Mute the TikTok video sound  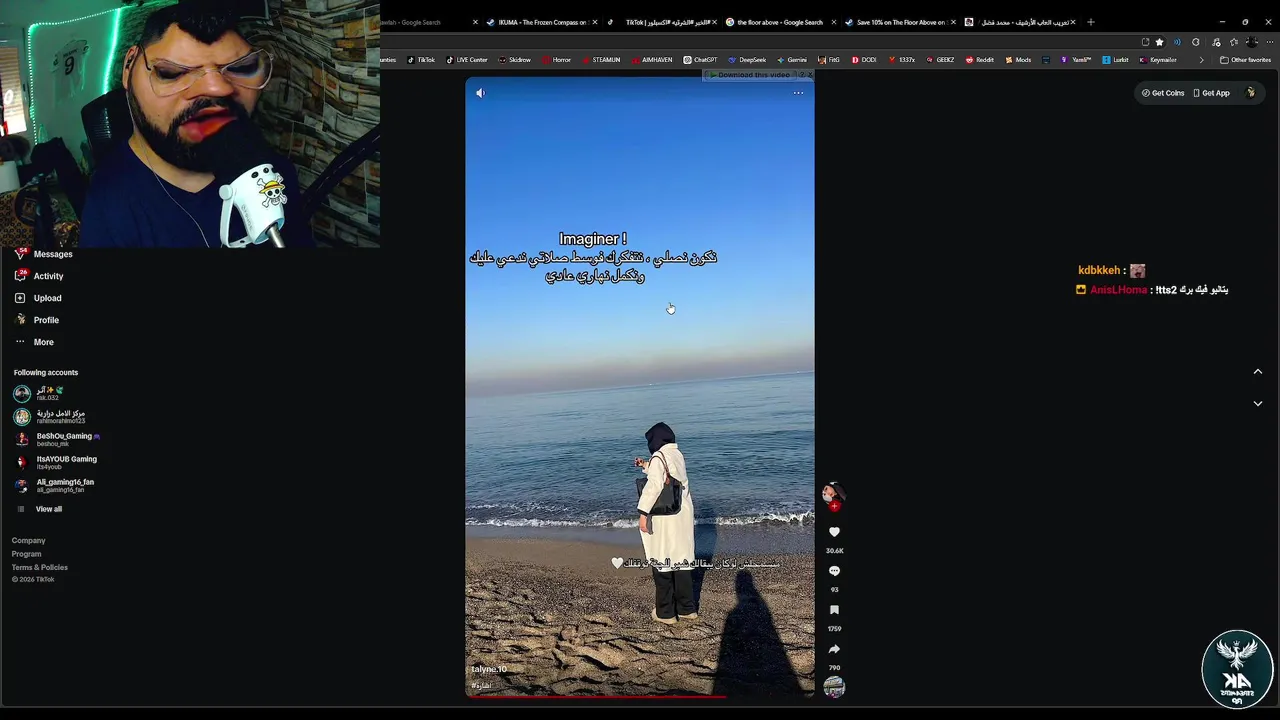click(x=481, y=93)
